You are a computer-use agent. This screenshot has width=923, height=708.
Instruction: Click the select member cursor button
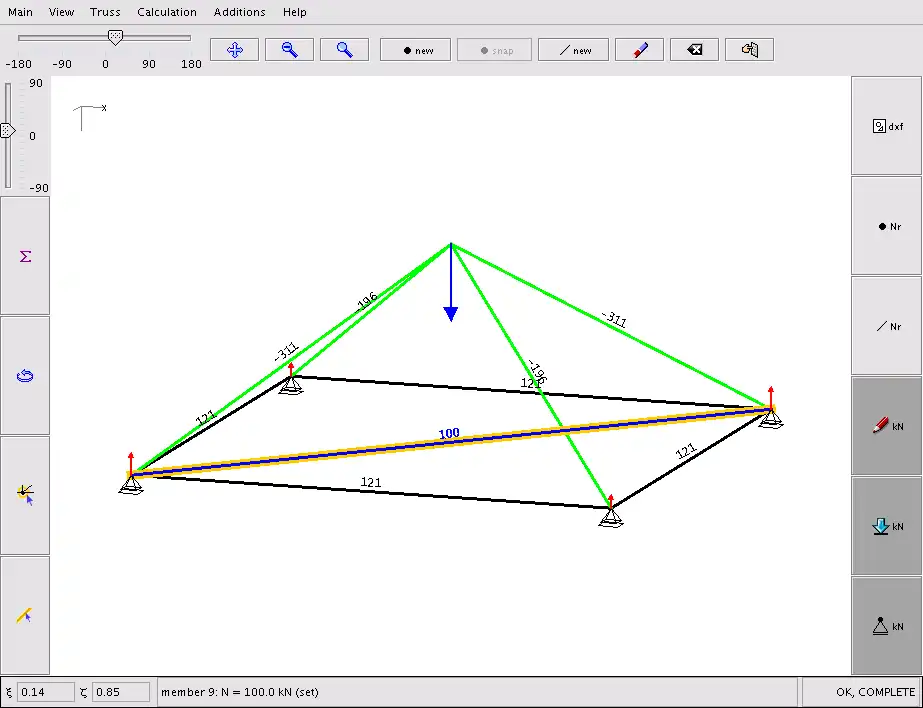point(25,616)
